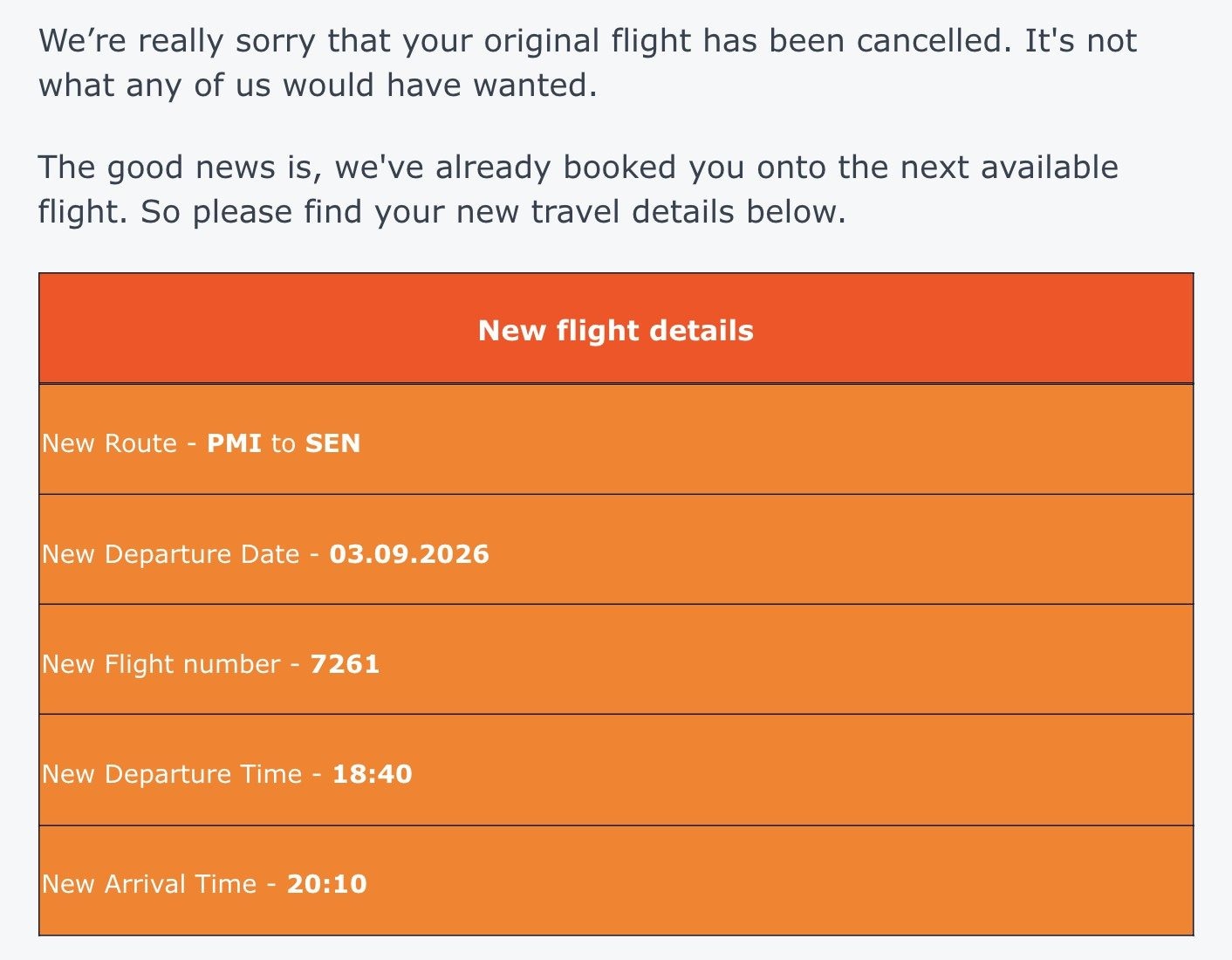This screenshot has width=1232, height=960.
Task: Click the 'New Arrival Time' label
Action: [149, 884]
